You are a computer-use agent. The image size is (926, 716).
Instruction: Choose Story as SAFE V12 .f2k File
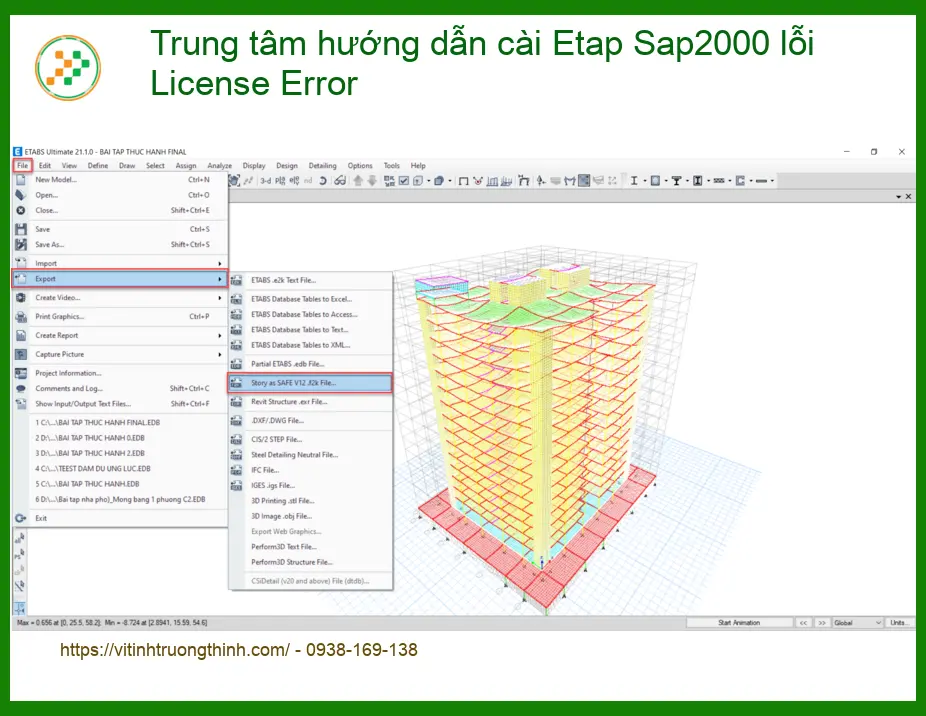310,383
